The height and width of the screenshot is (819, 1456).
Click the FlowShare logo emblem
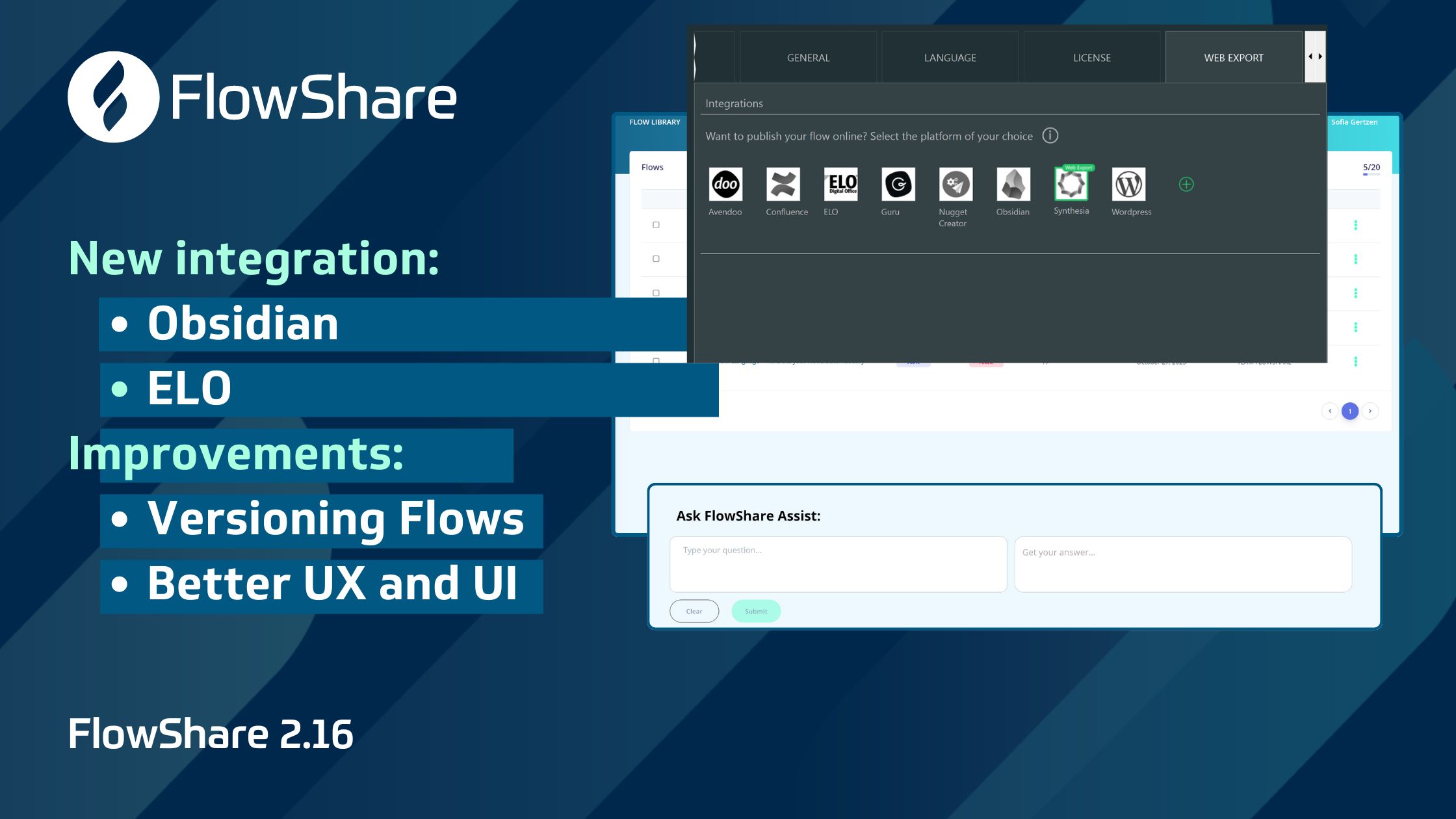(x=114, y=97)
